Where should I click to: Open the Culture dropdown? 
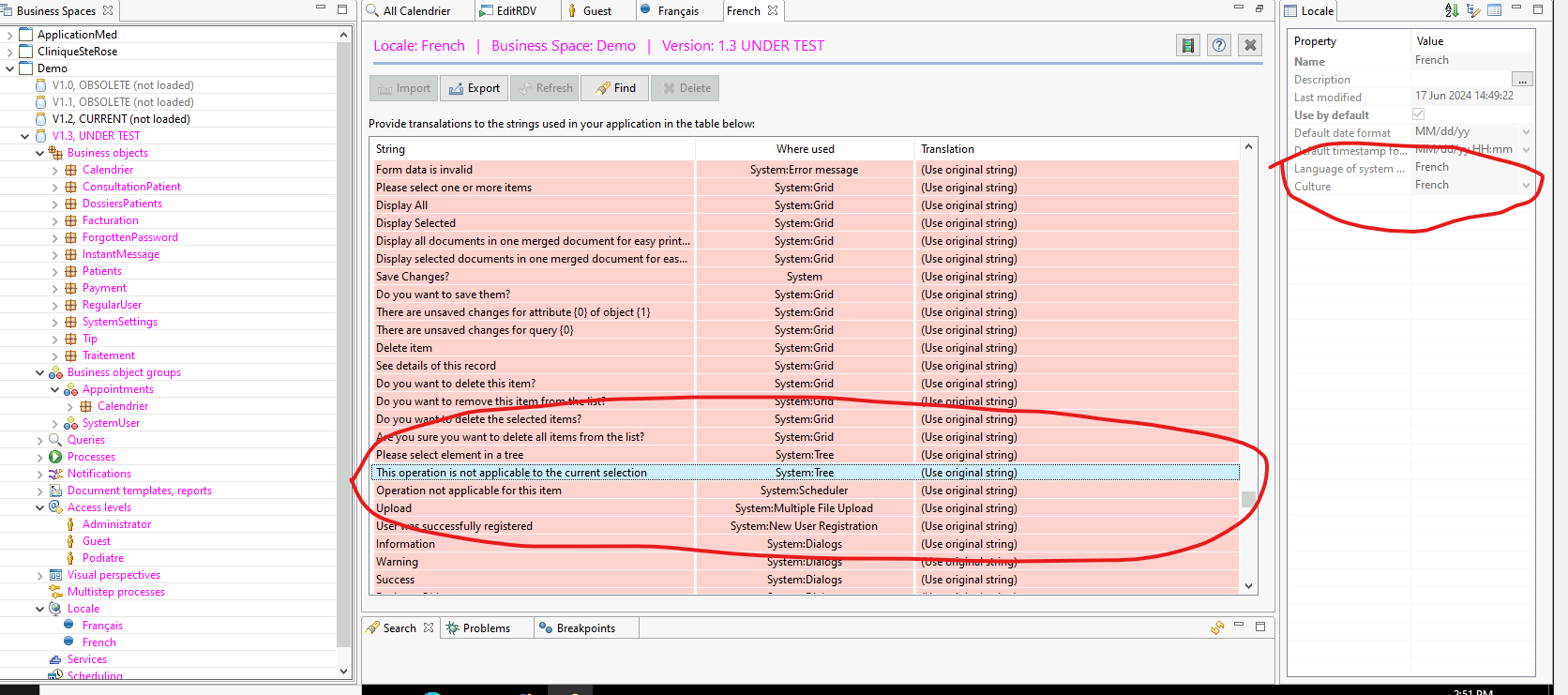[1526, 186]
